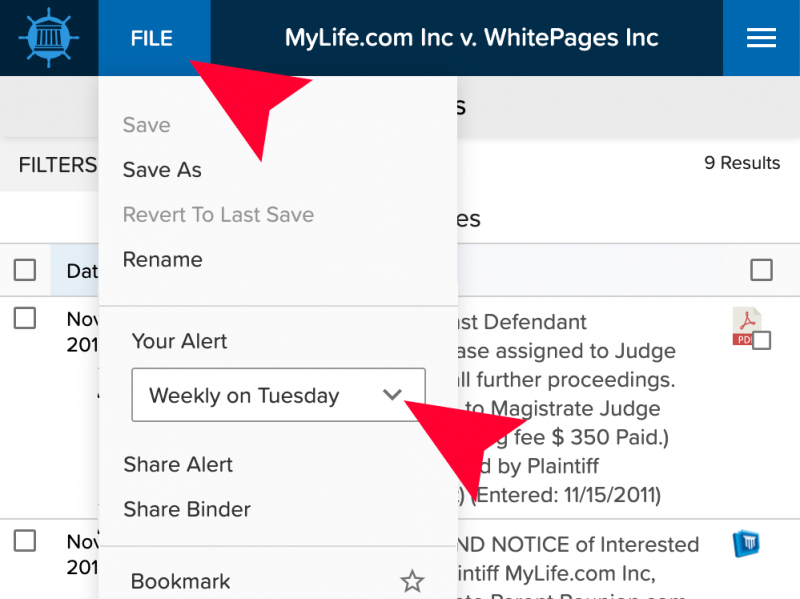Check the second November entry checkbox

pos(25,541)
